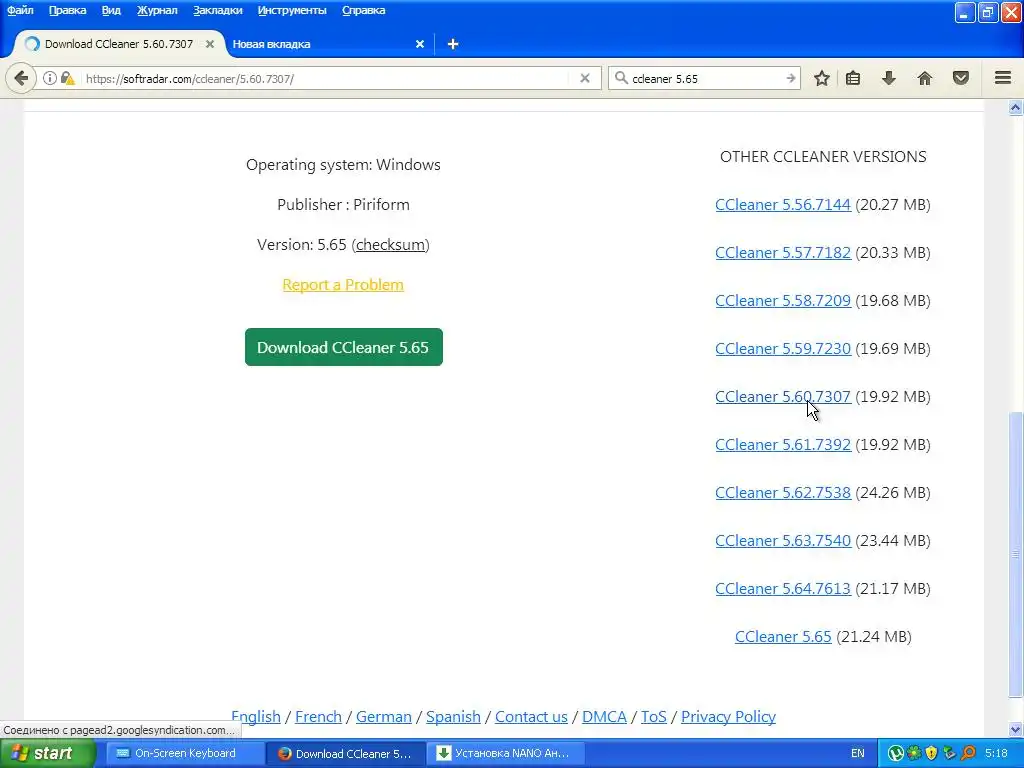Click the Pocket save icon
The image size is (1024, 768).
(961, 78)
